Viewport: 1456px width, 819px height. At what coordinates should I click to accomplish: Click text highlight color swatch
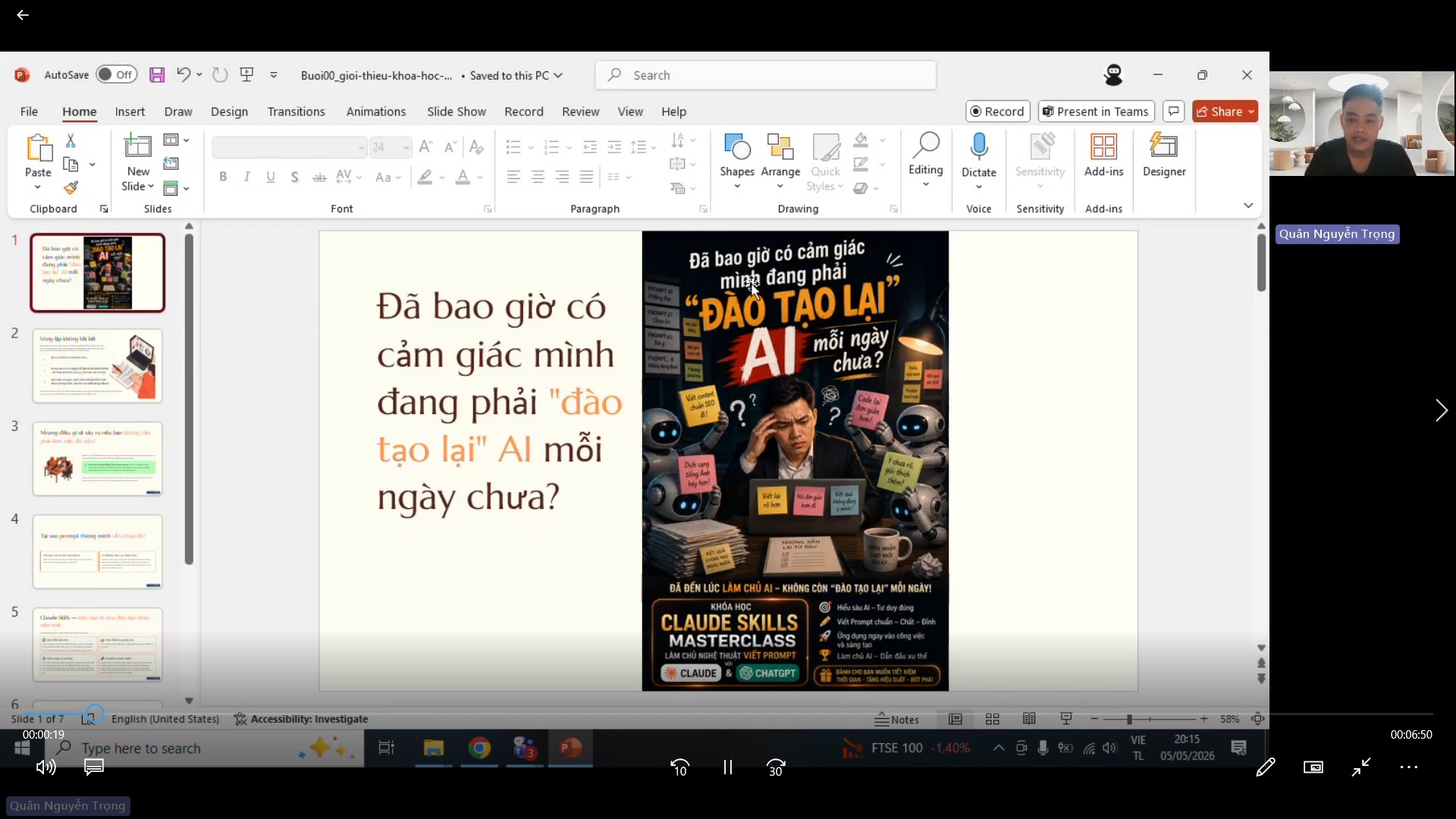click(x=425, y=177)
